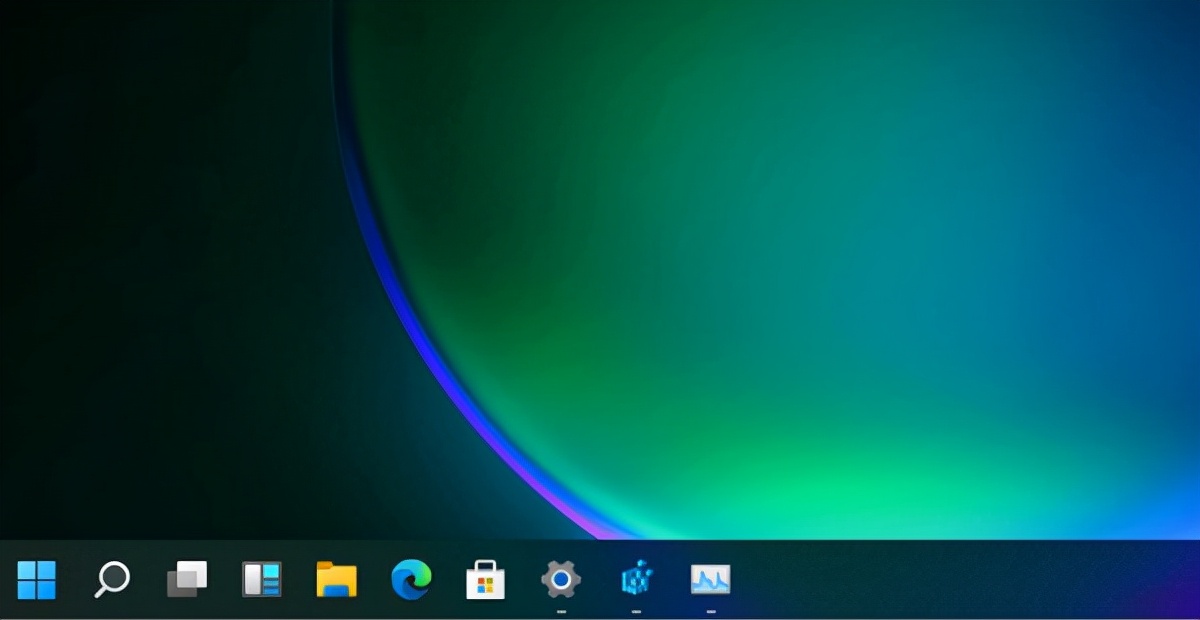The width and height of the screenshot is (1200, 620).
Task: Switch to running Settings gear app
Action: 561,579
